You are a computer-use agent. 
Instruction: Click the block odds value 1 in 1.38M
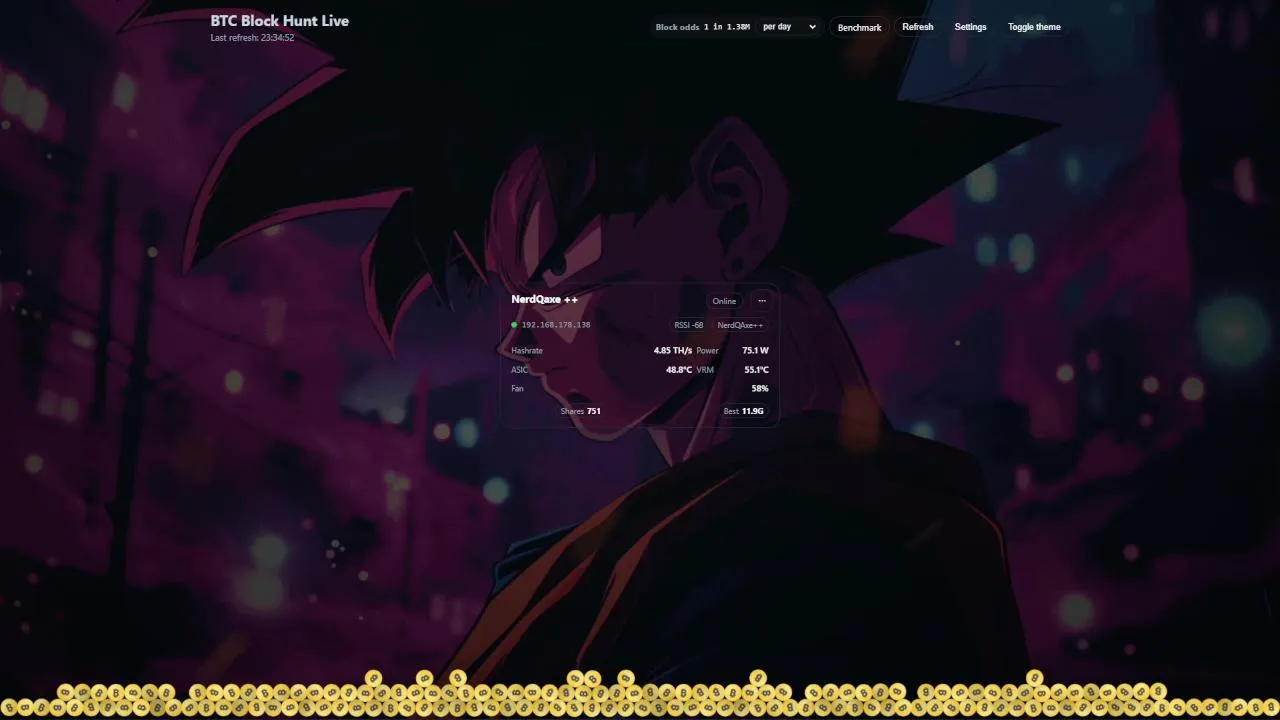pos(727,27)
